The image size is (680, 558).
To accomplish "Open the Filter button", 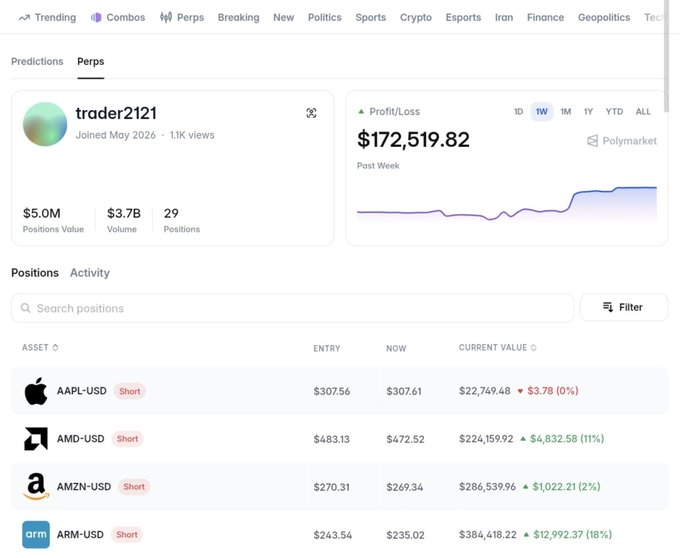I will pos(624,307).
